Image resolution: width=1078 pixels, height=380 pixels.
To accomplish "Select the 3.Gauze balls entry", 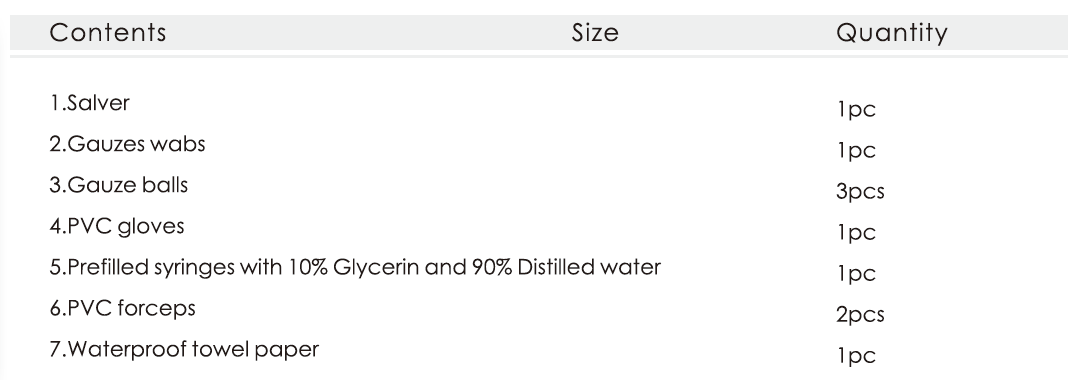I will (118, 186).
